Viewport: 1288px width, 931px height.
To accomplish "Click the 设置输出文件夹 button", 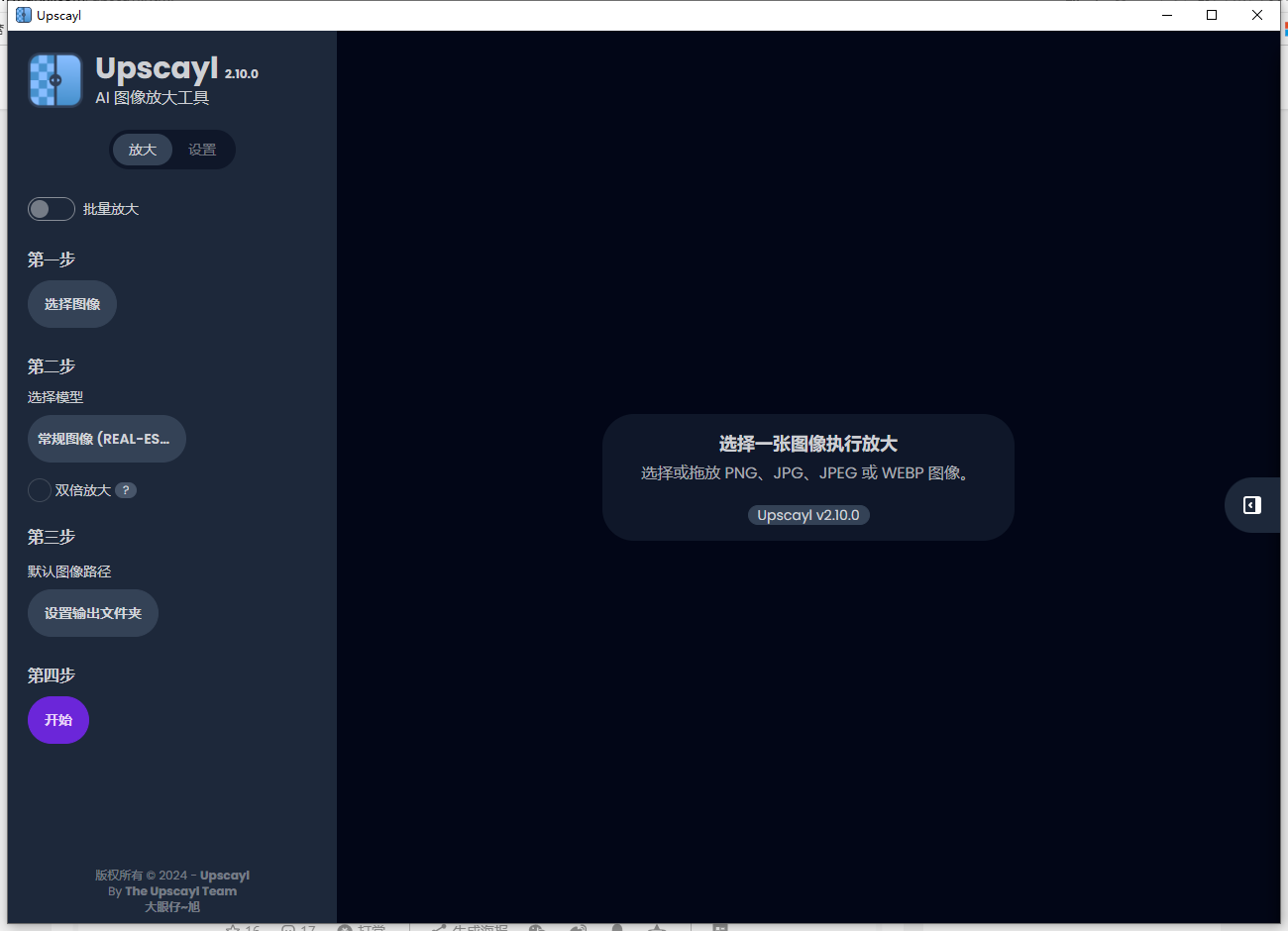I will 92,613.
